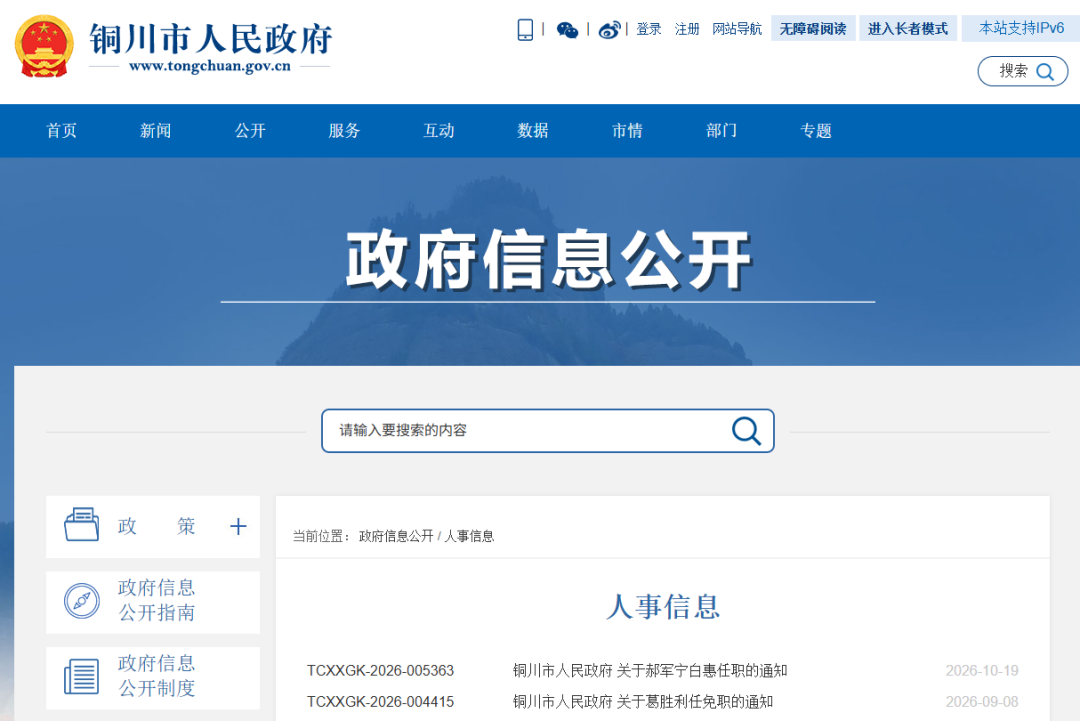Open 部门 navigation item
This screenshot has width=1080, height=721.
click(x=722, y=131)
